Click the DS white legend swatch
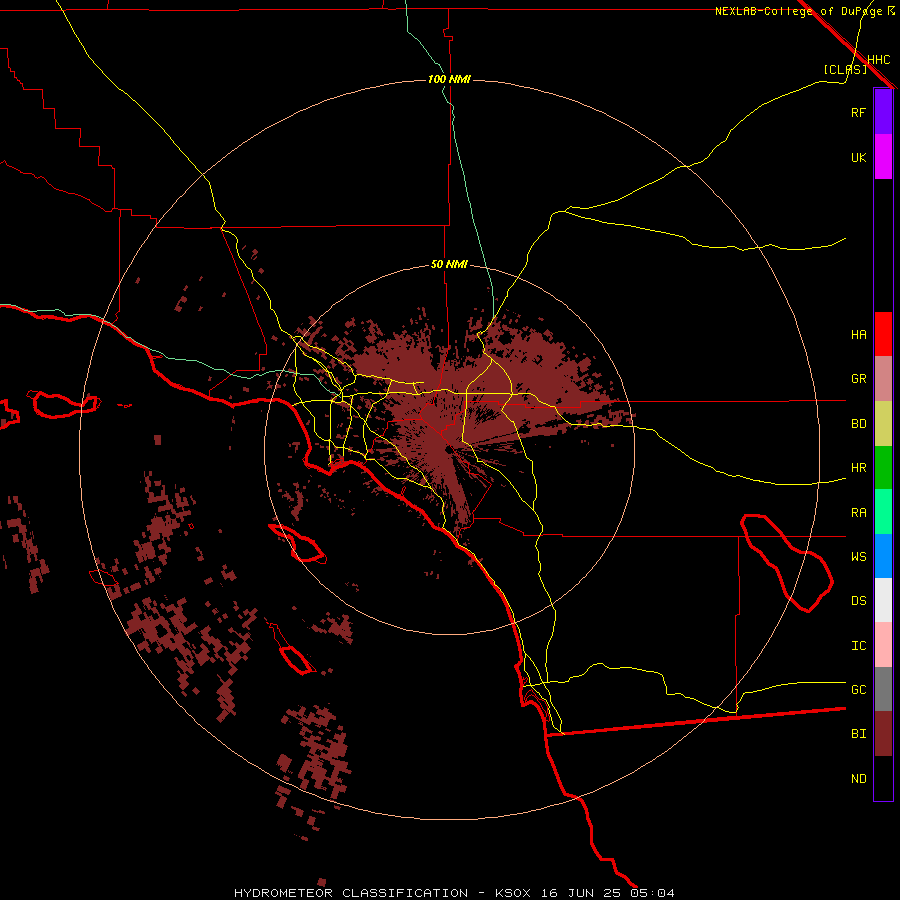900x900 pixels. tap(883, 600)
